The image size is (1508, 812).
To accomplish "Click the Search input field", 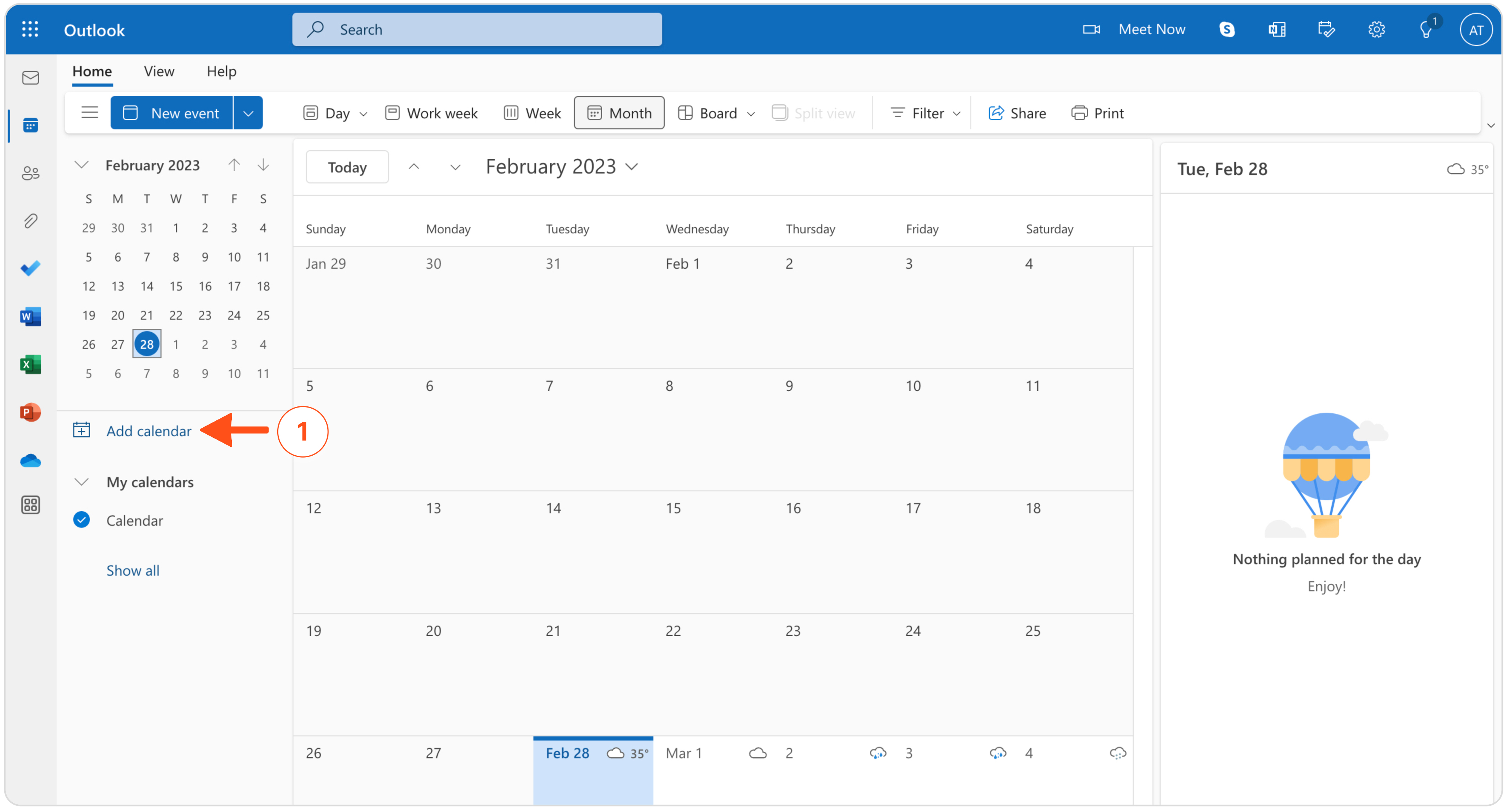I will tap(477, 30).
